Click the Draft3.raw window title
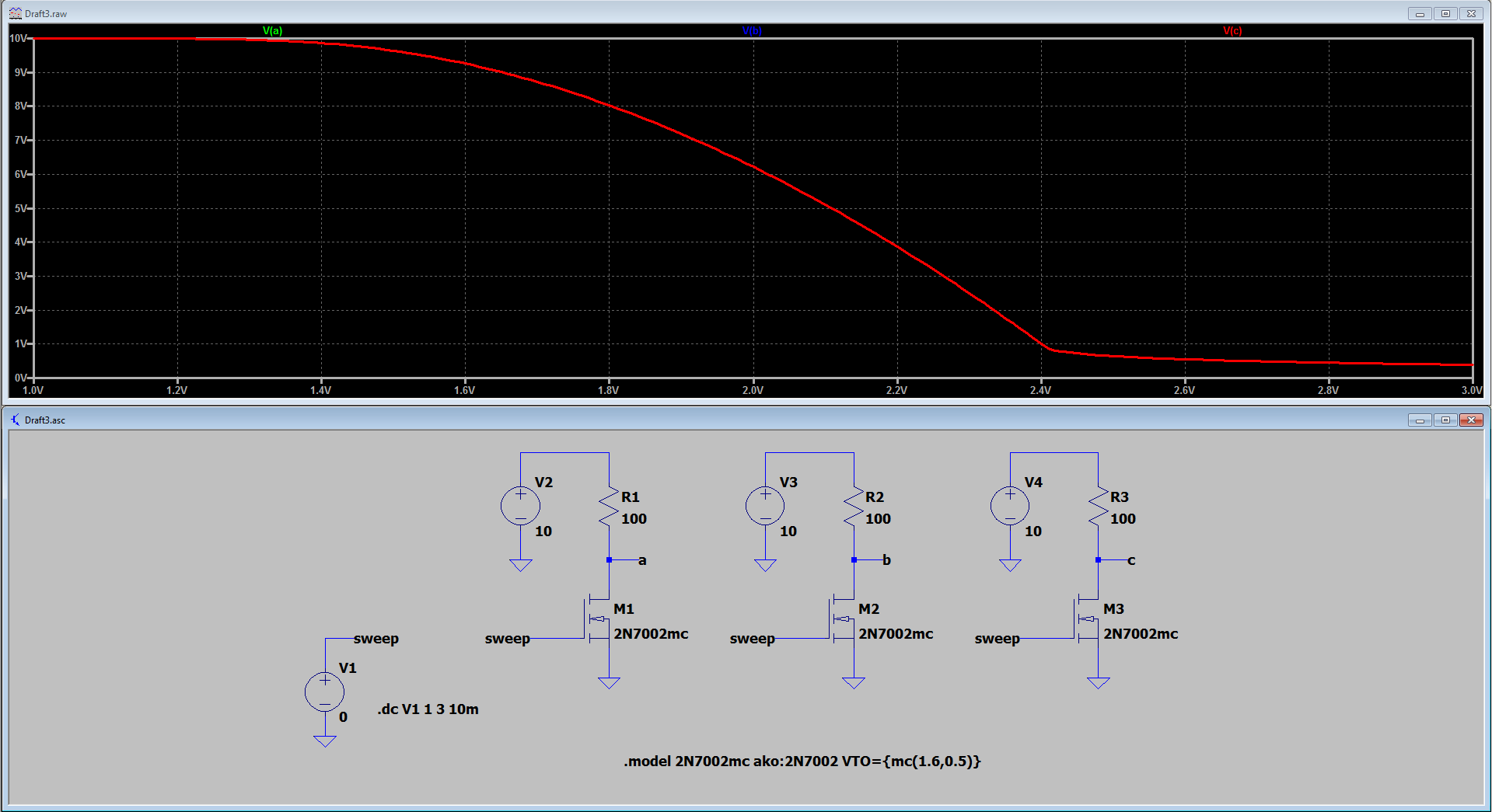This screenshot has height=812, width=1492. 46,13
